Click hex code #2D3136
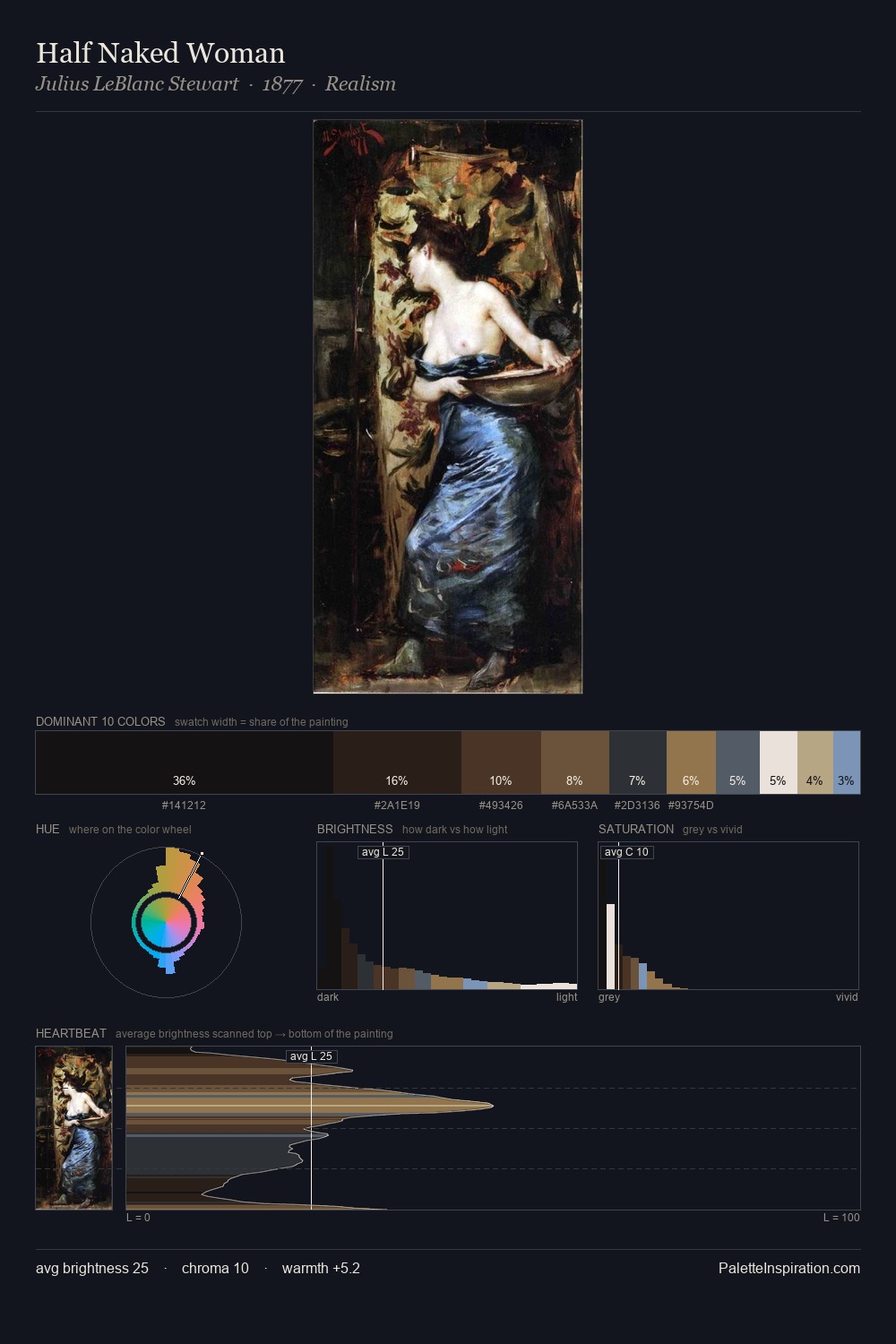The width and height of the screenshot is (896, 1344). [x=637, y=806]
